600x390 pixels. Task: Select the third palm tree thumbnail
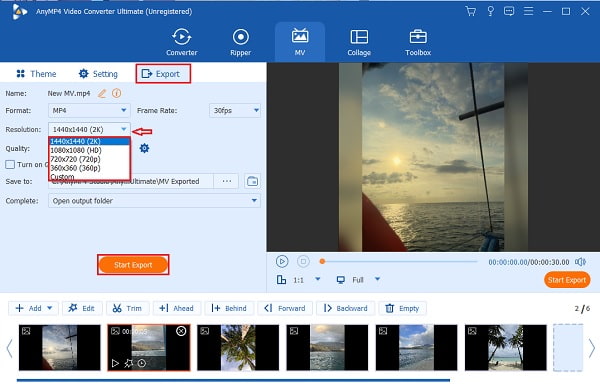(x=238, y=348)
